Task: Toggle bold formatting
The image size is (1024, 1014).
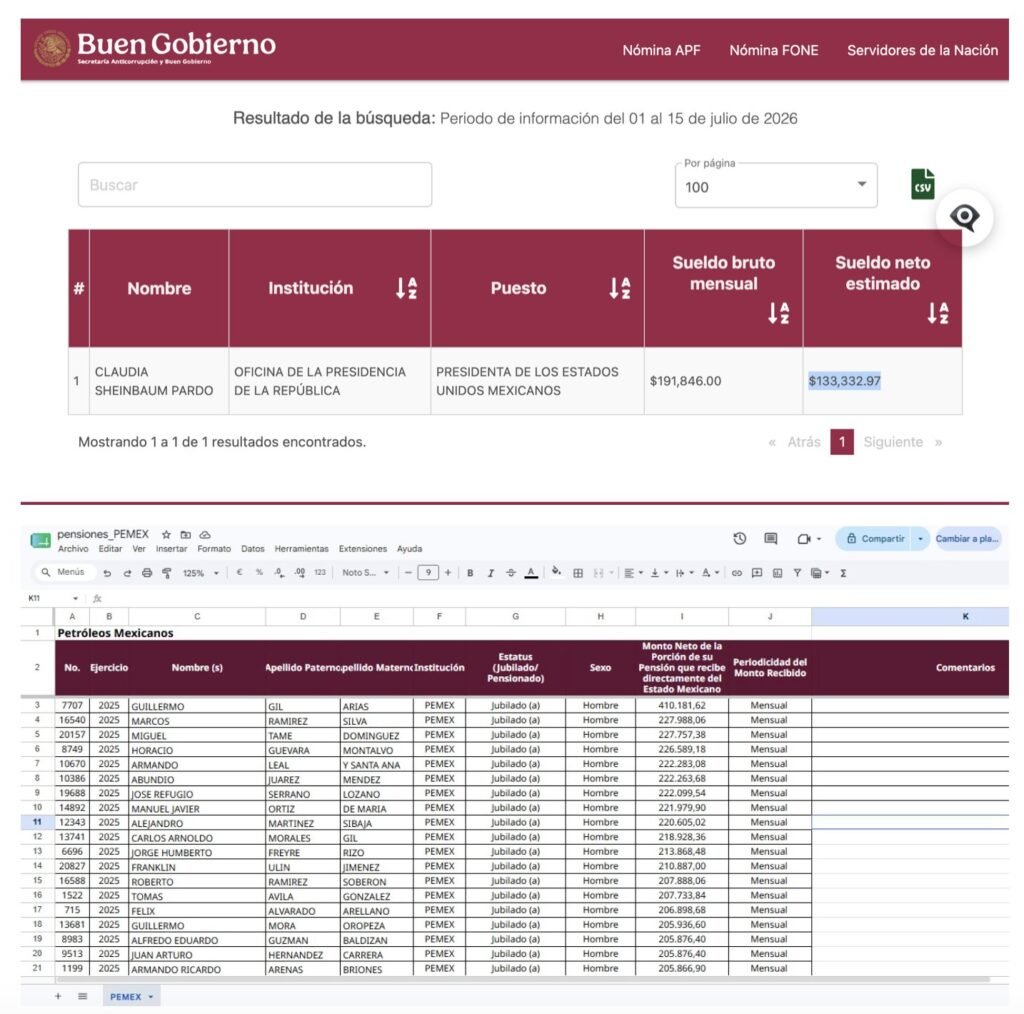Action: click(470, 573)
